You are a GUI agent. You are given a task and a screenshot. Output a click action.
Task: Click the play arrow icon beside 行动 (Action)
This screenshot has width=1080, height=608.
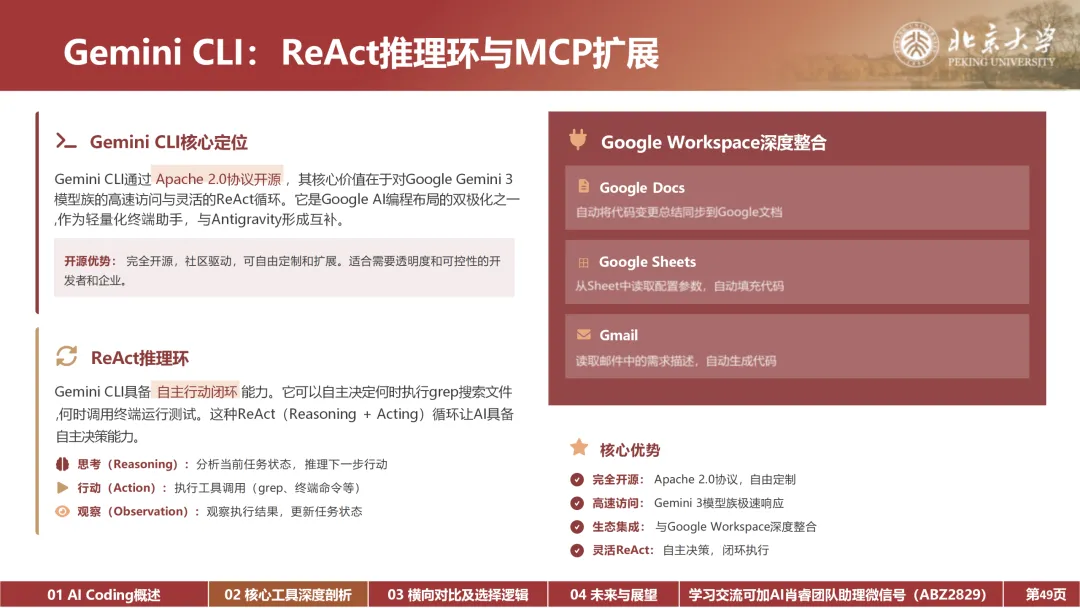pyautogui.click(x=62, y=488)
